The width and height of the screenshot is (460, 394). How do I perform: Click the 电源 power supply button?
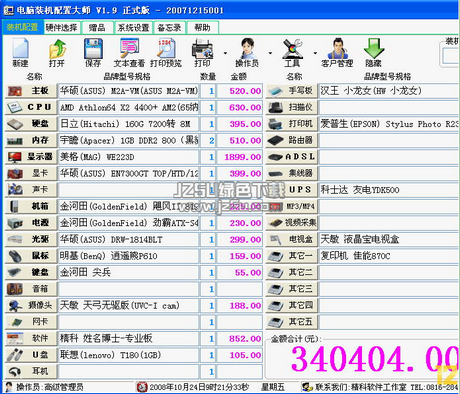pyautogui.click(x=31, y=223)
